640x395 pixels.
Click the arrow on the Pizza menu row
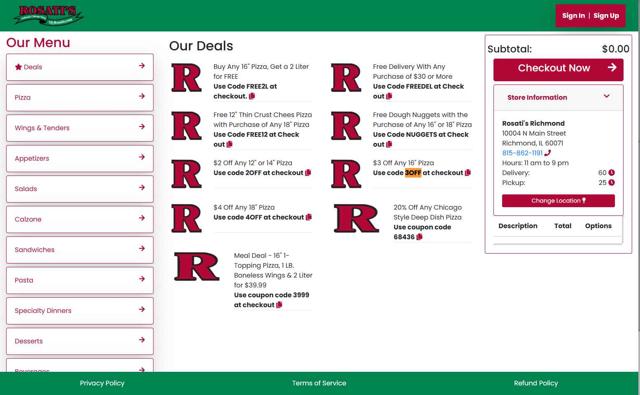(142, 96)
